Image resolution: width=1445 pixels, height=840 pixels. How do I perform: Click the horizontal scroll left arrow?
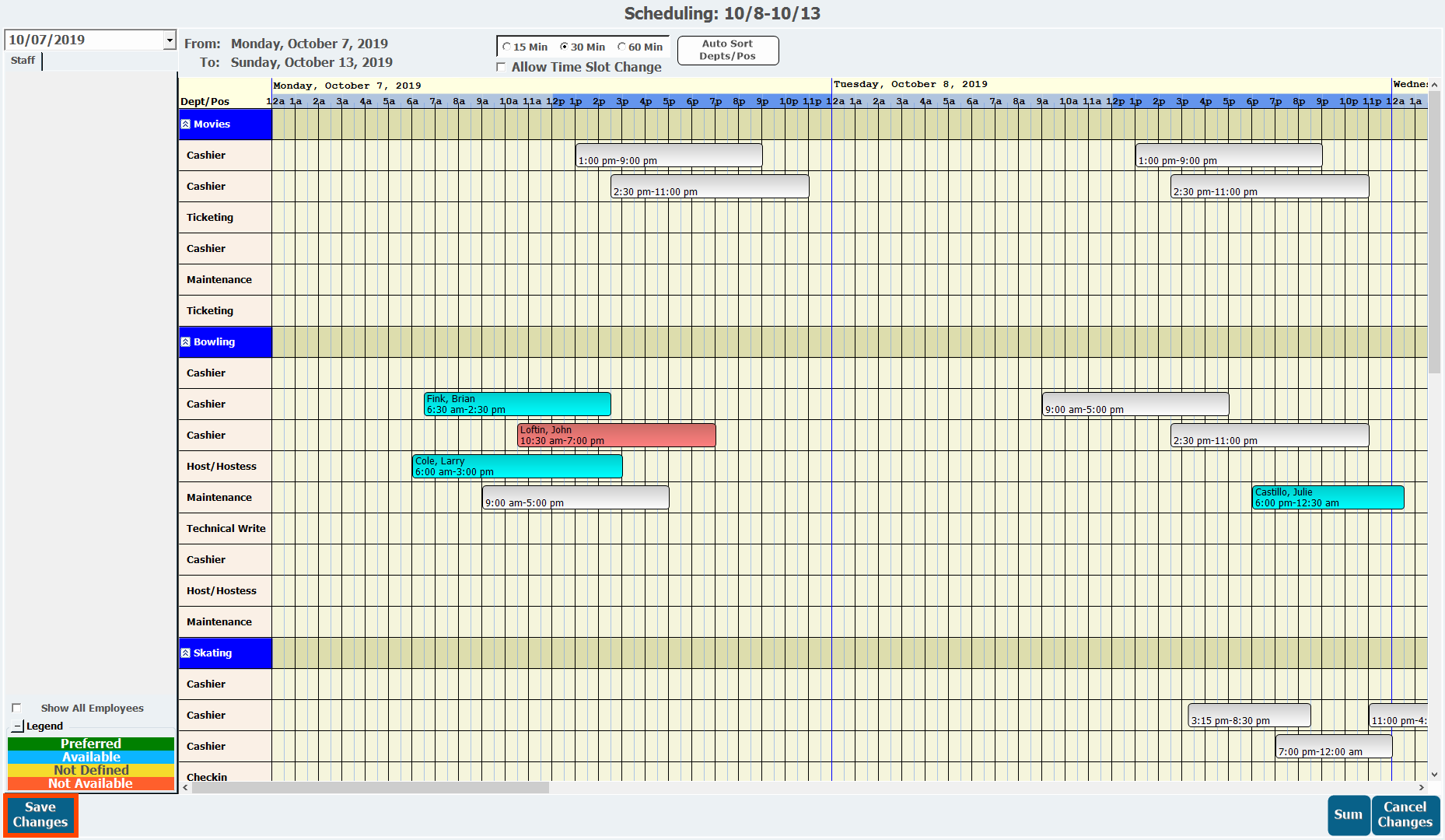(x=185, y=788)
